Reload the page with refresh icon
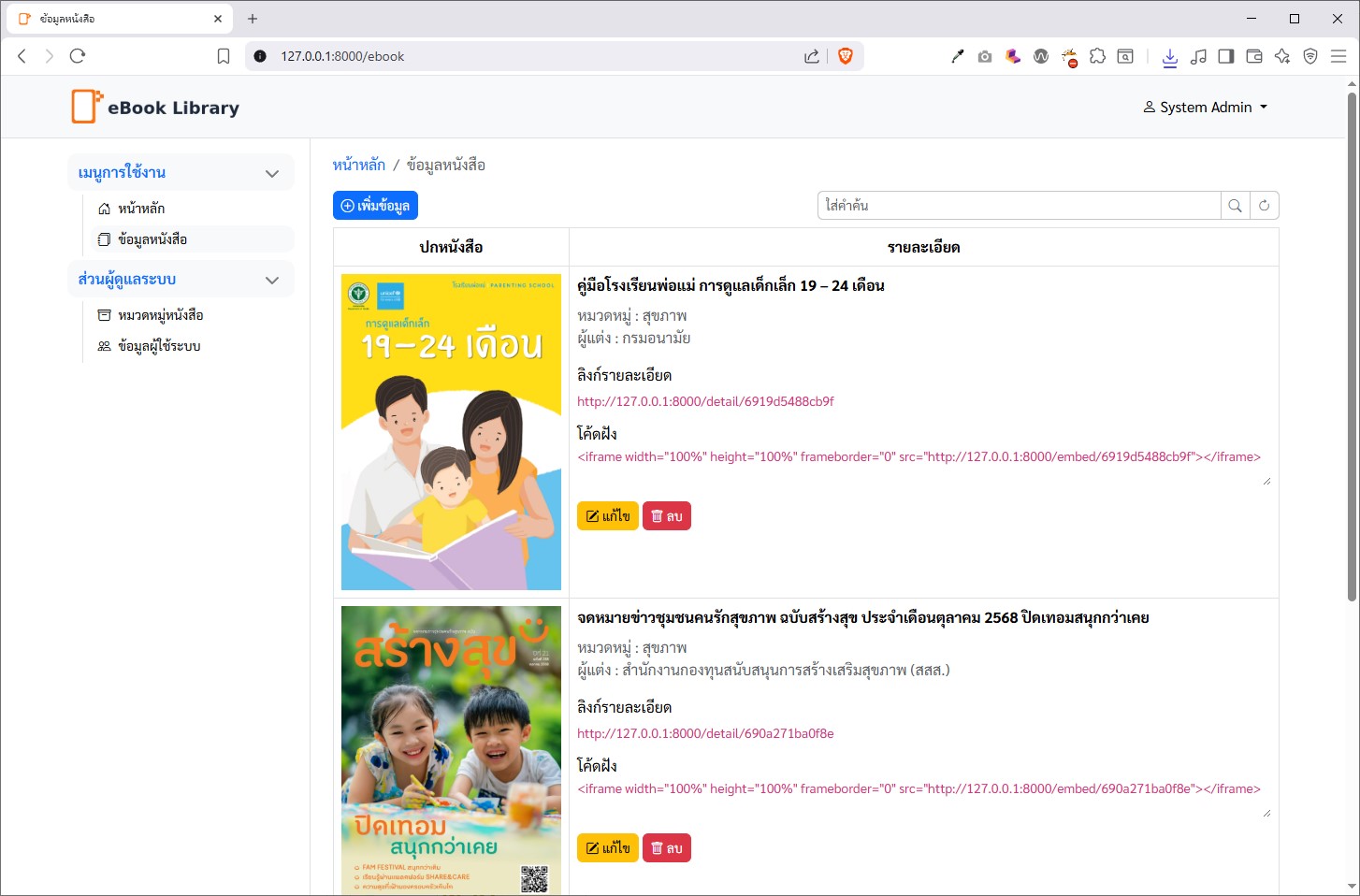Image resolution: width=1360 pixels, height=896 pixels. [x=78, y=56]
